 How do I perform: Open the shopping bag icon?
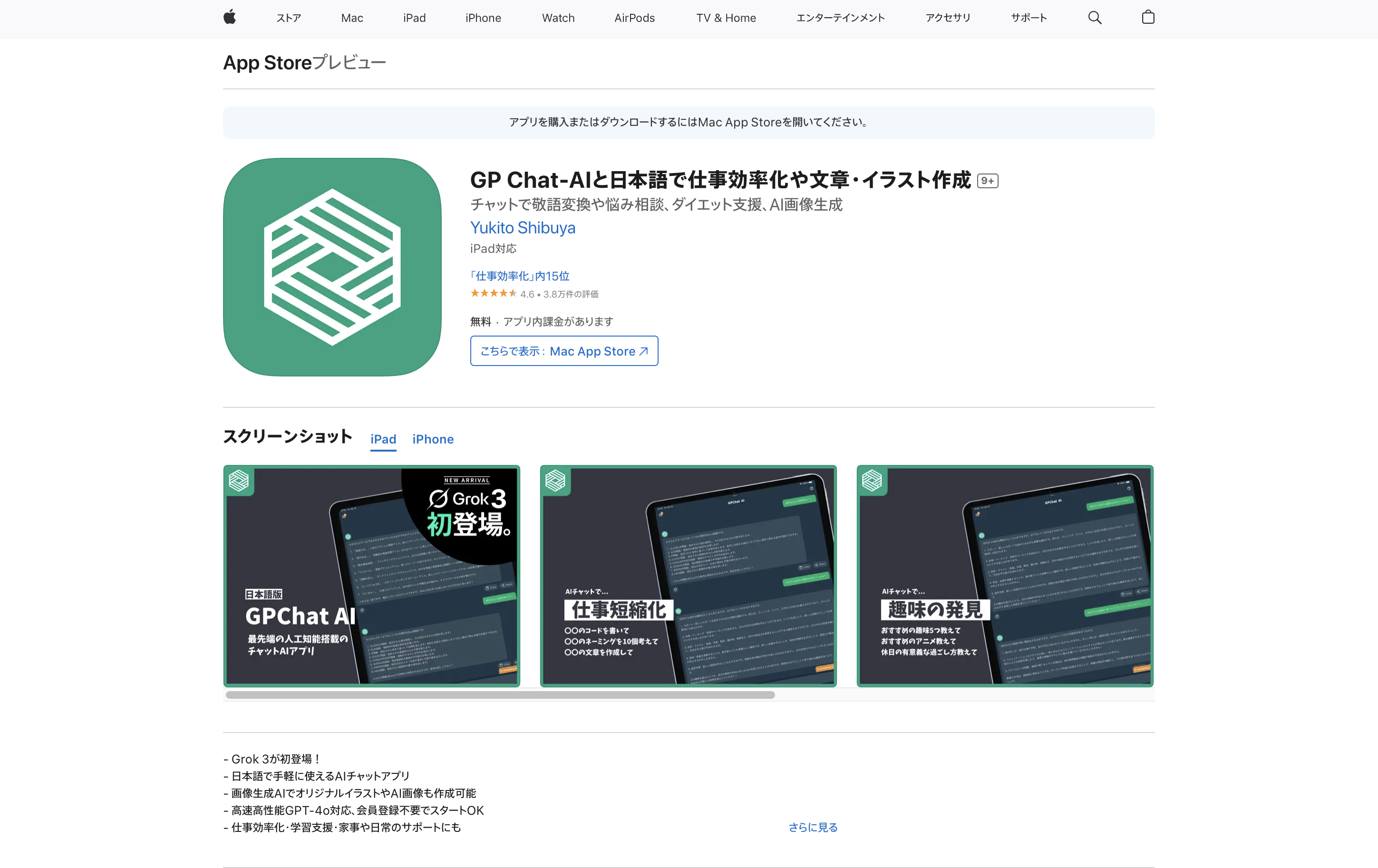[x=1148, y=17]
